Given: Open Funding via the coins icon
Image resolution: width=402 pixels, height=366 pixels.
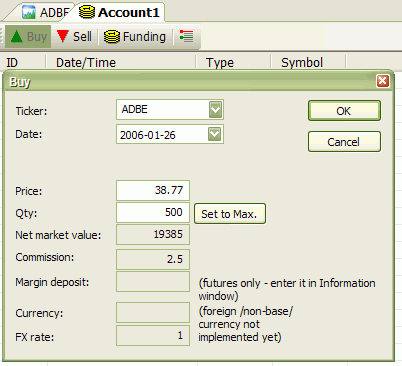Looking at the screenshot, I should point(111,37).
